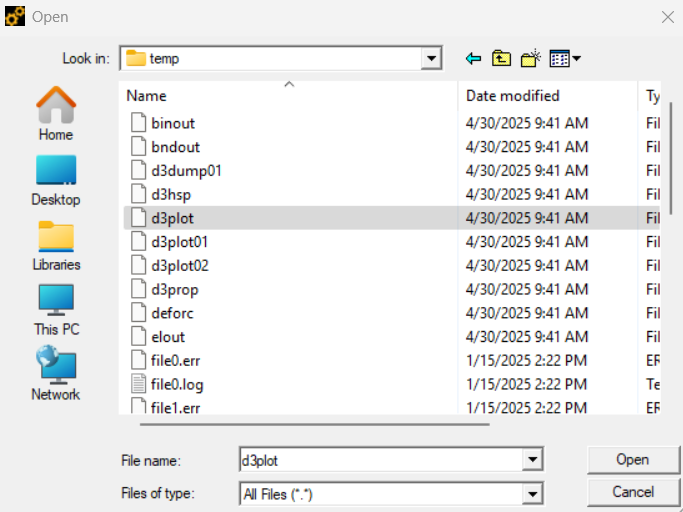The width and height of the screenshot is (683, 512).
Task: Click the Open button
Action: pos(632,460)
